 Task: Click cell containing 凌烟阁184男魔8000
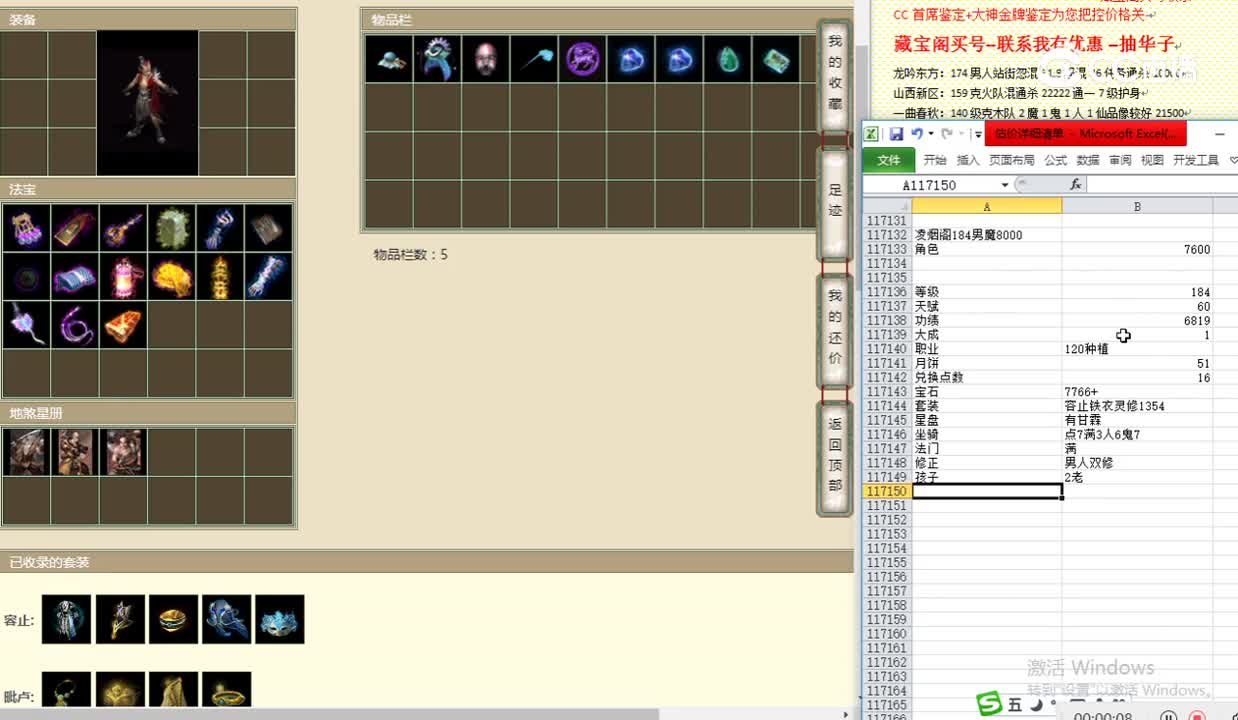pyautogui.click(x=987, y=235)
